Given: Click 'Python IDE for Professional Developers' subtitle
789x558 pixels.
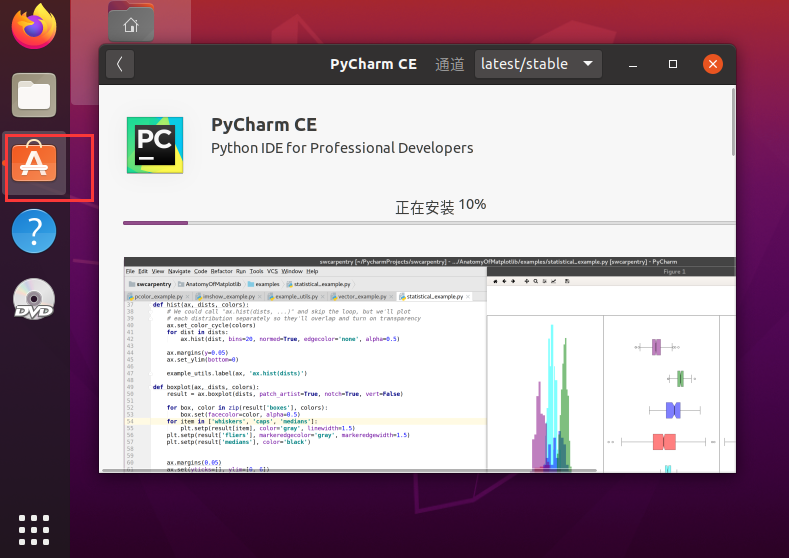Looking at the screenshot, I should (342, 148).
